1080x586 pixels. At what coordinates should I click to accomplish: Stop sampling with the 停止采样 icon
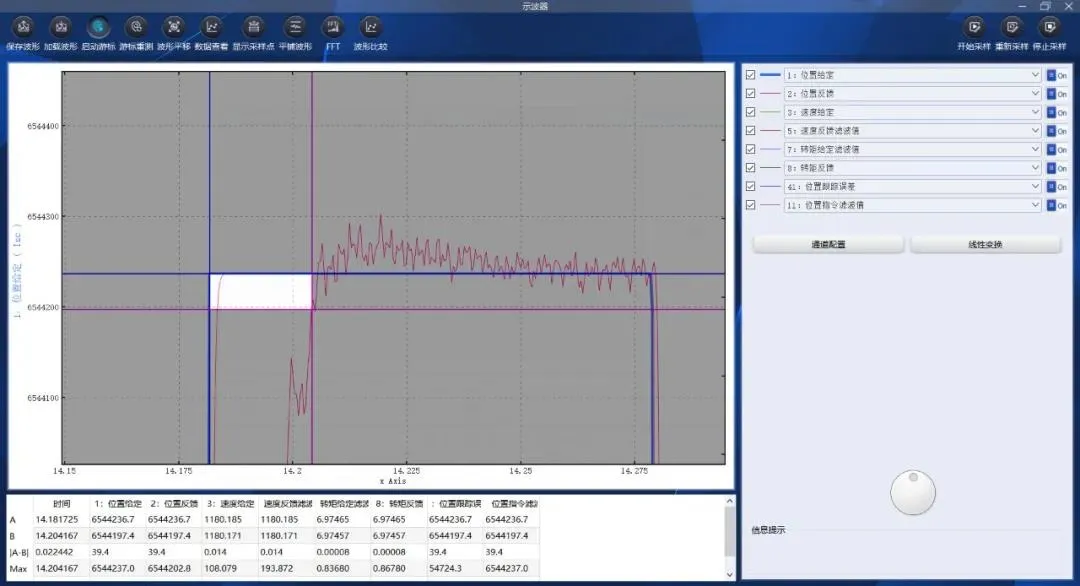1048,28
